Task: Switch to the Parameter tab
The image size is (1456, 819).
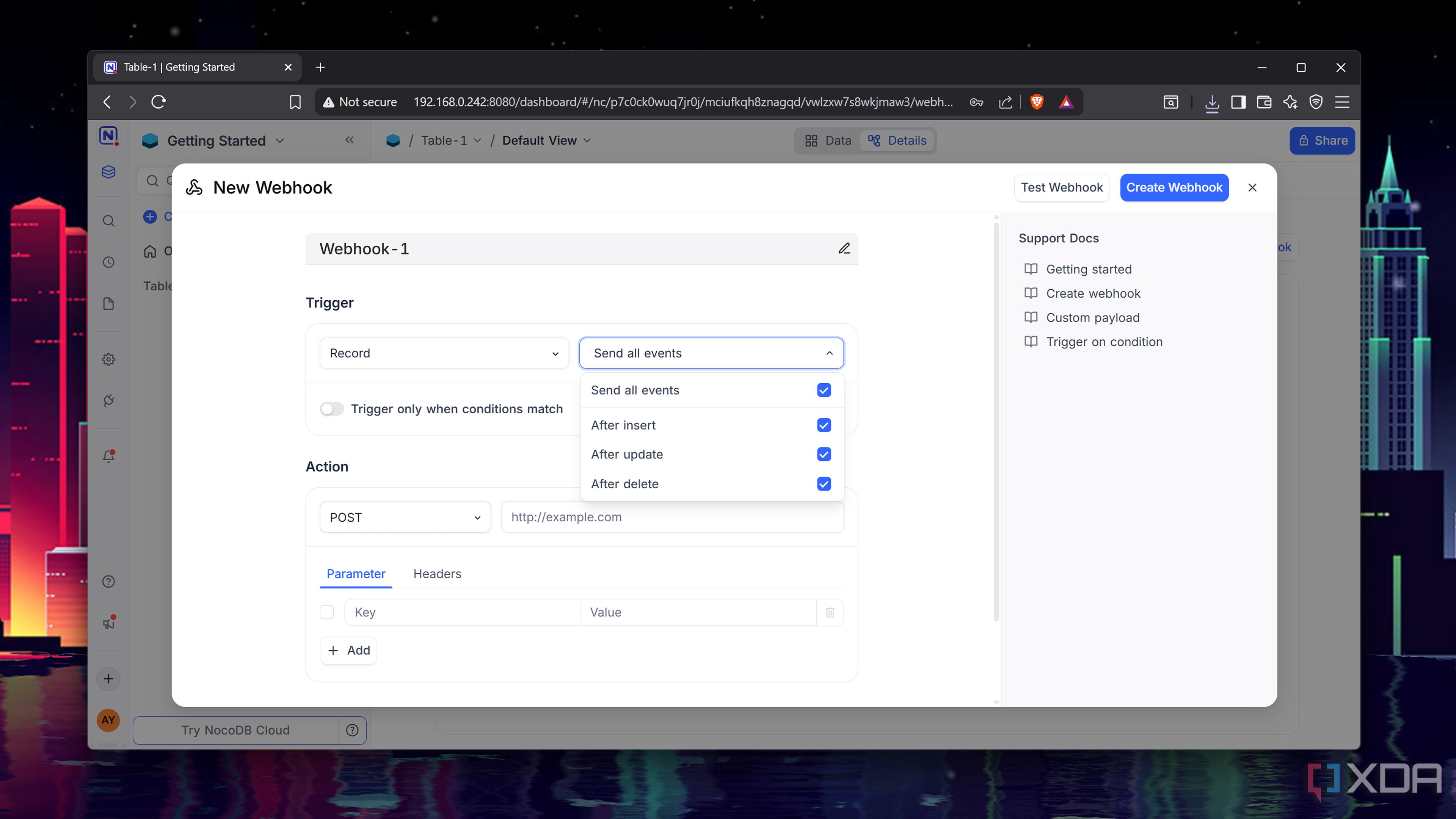Action: (x=356, y=574)
